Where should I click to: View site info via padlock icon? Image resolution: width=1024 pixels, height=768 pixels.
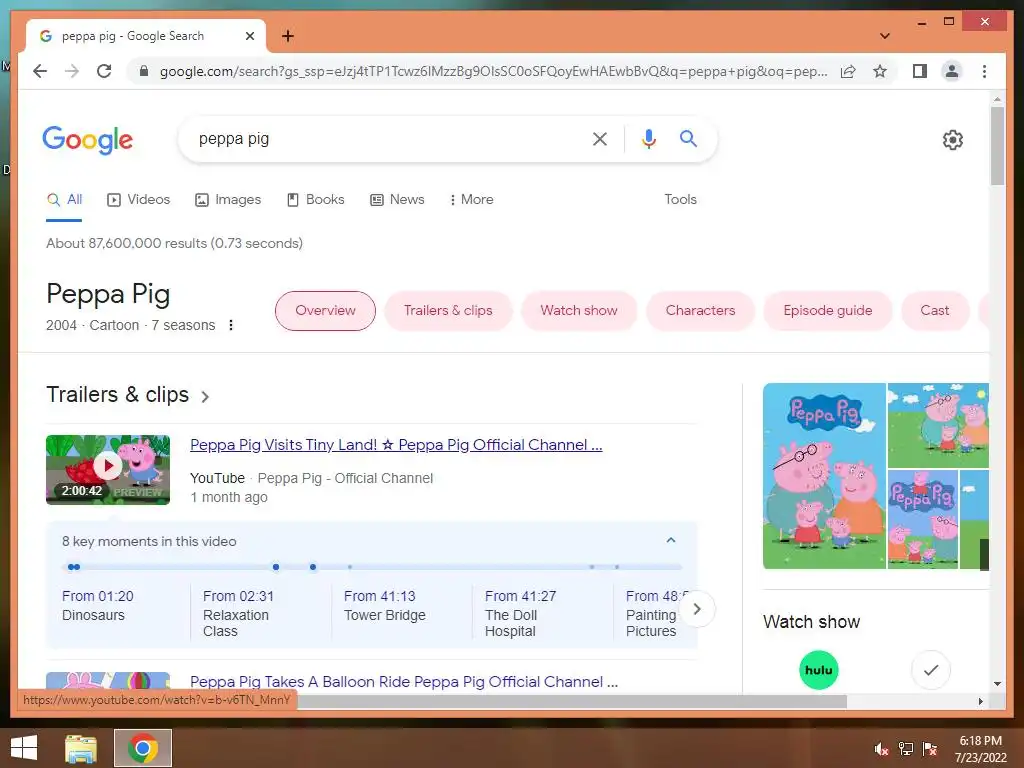[144, 71]
